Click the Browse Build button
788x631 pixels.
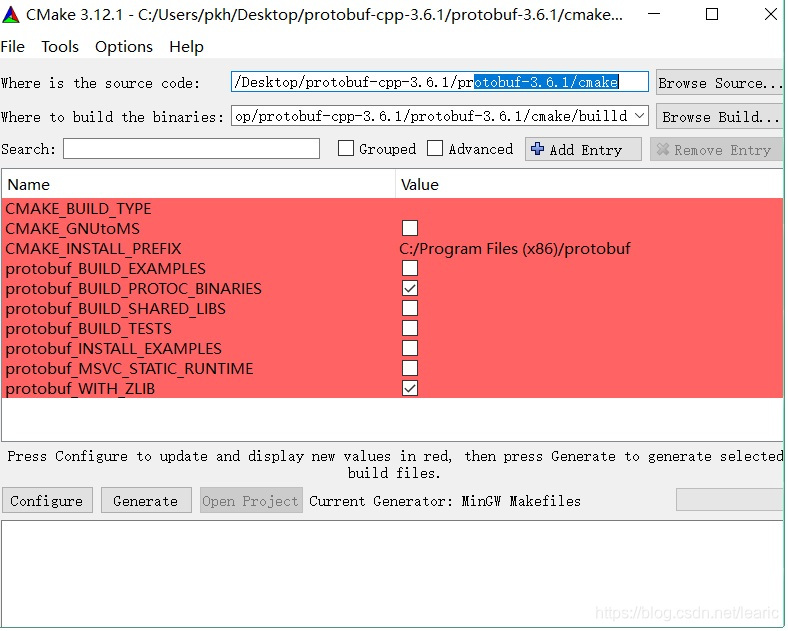(x=719, y=117)
